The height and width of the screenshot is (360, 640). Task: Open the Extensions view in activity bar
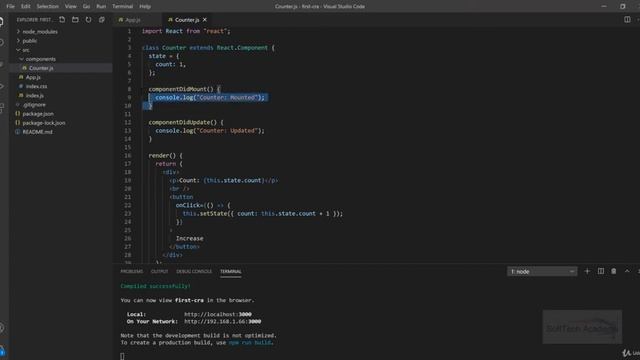pos(2,108)
